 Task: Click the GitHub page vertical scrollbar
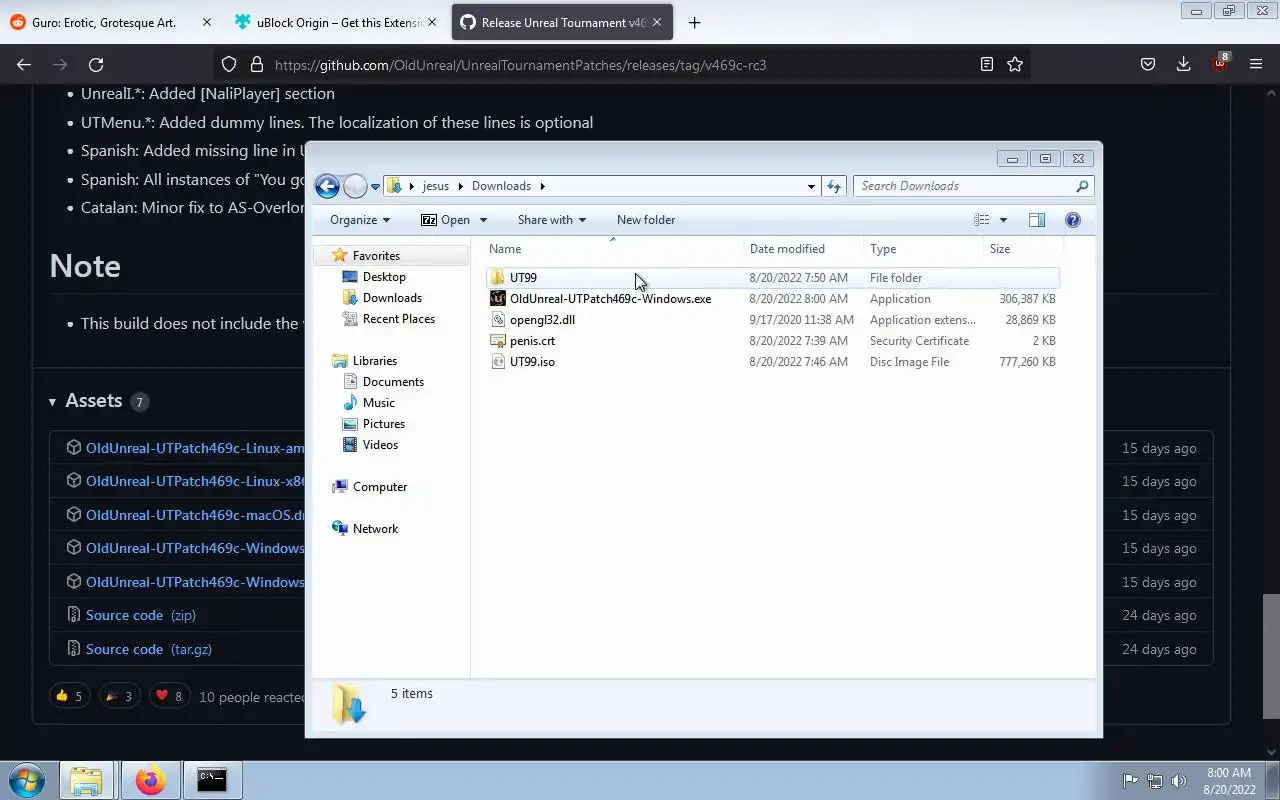tap(1271, 656)
